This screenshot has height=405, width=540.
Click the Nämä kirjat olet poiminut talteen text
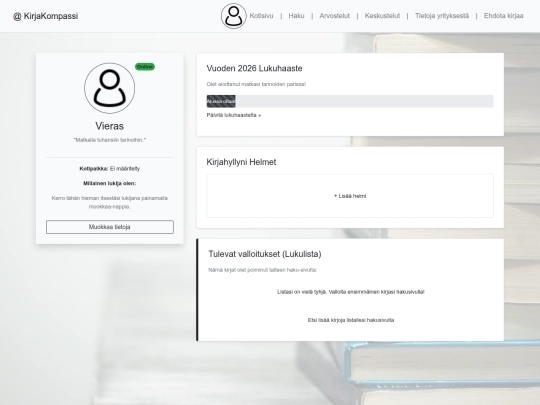tap(262, 270)
